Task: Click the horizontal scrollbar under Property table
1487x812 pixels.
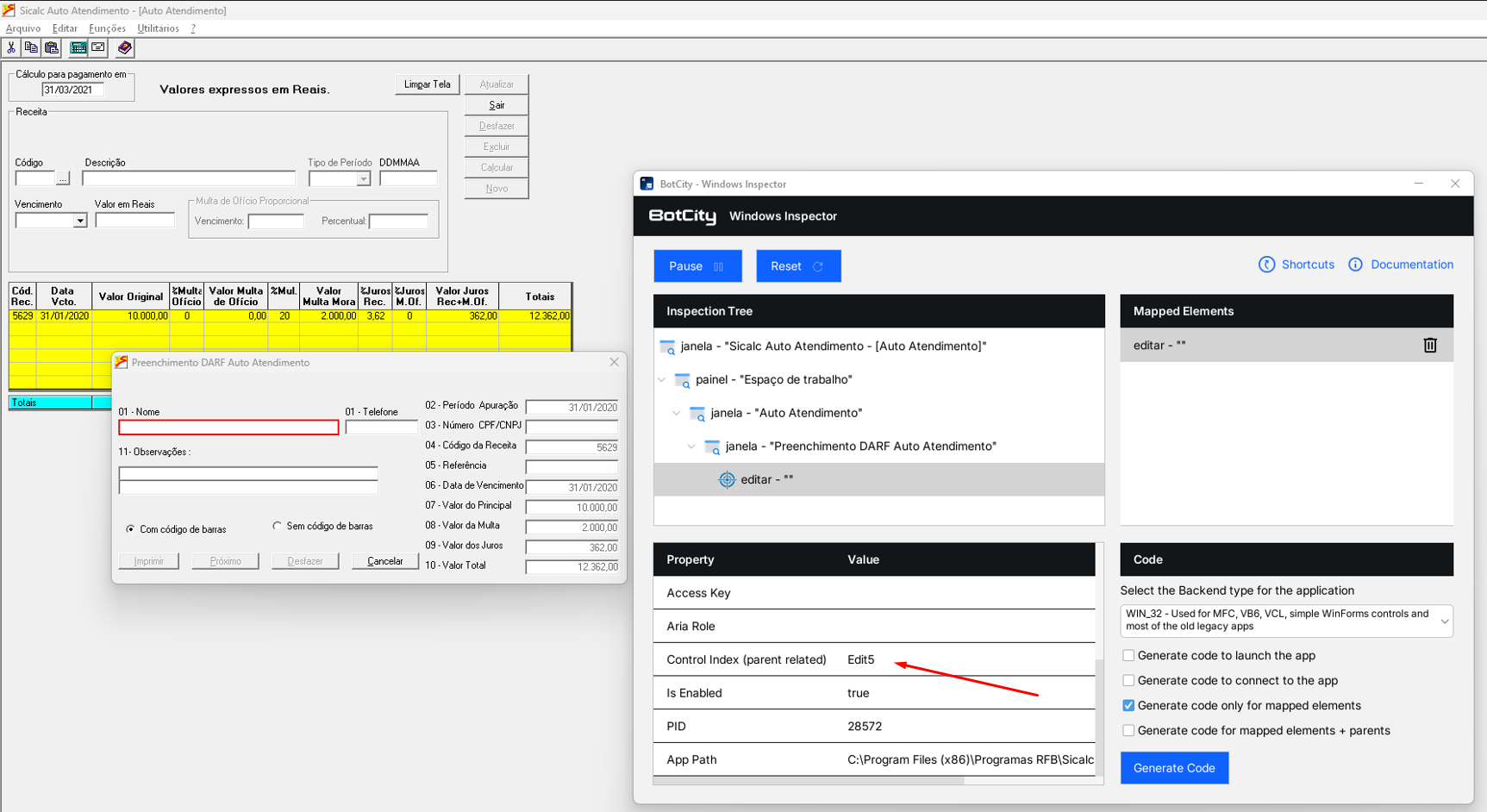Action: tap(809, 781)
